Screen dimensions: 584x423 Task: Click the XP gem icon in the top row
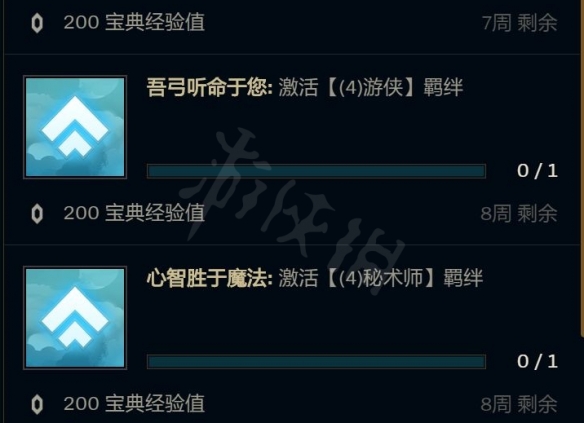click(37, 23)
